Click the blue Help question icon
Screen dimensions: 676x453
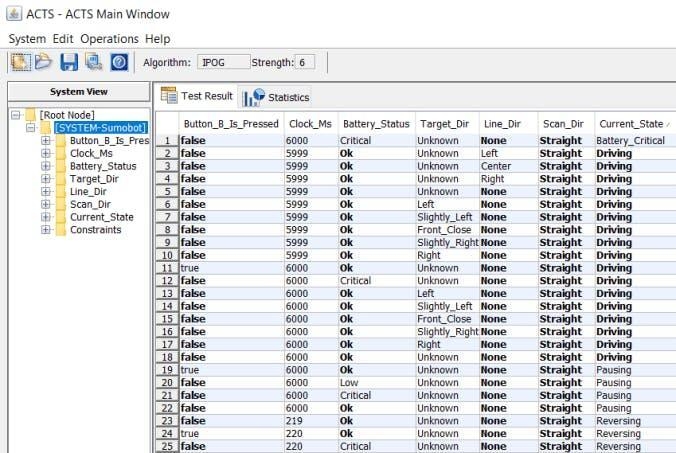coord(119,62)
